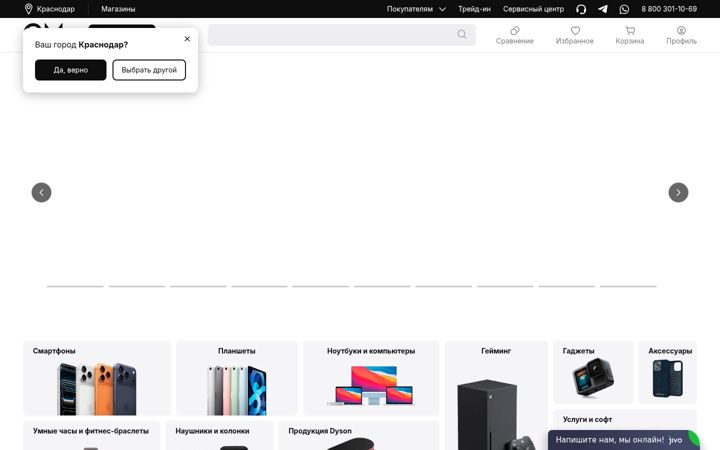Screen dimensions: 720x450
Task: Select the first banner slide indicator
Action: pos(75,286)
